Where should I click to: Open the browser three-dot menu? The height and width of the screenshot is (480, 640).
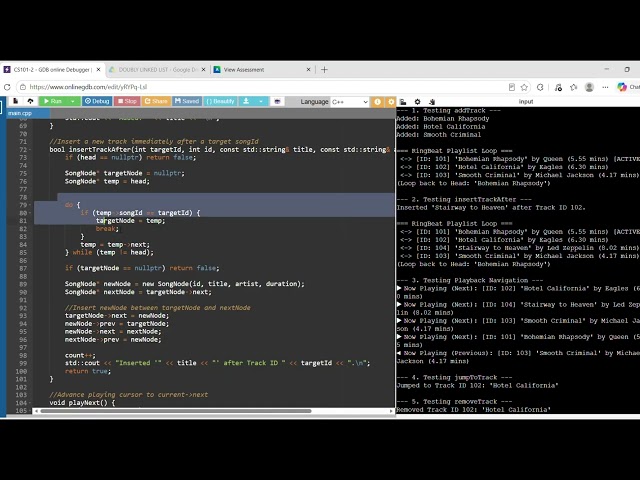coord(605,87)
